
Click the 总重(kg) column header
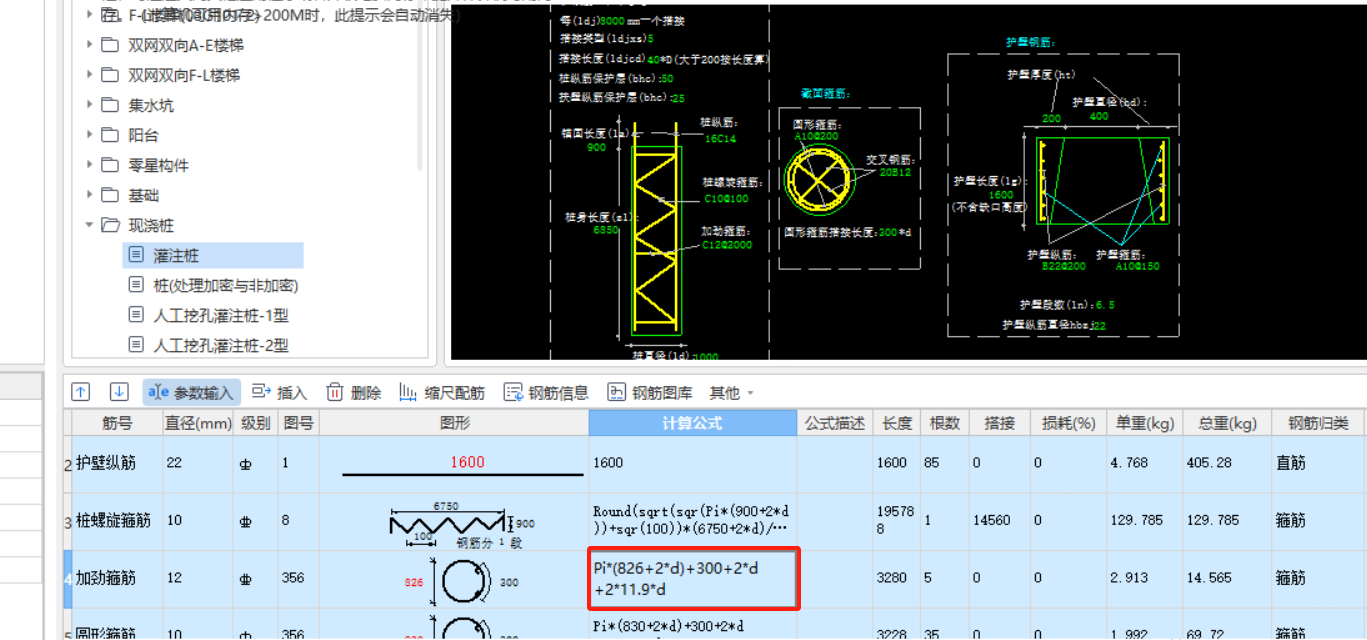tap(1227, 423)
